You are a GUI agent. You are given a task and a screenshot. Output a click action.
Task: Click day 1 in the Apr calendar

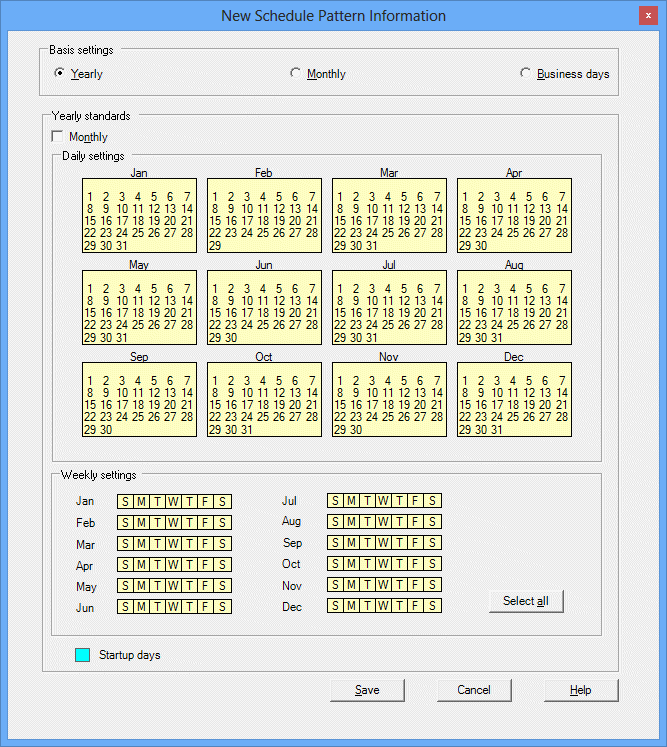(x=465, y=197)
